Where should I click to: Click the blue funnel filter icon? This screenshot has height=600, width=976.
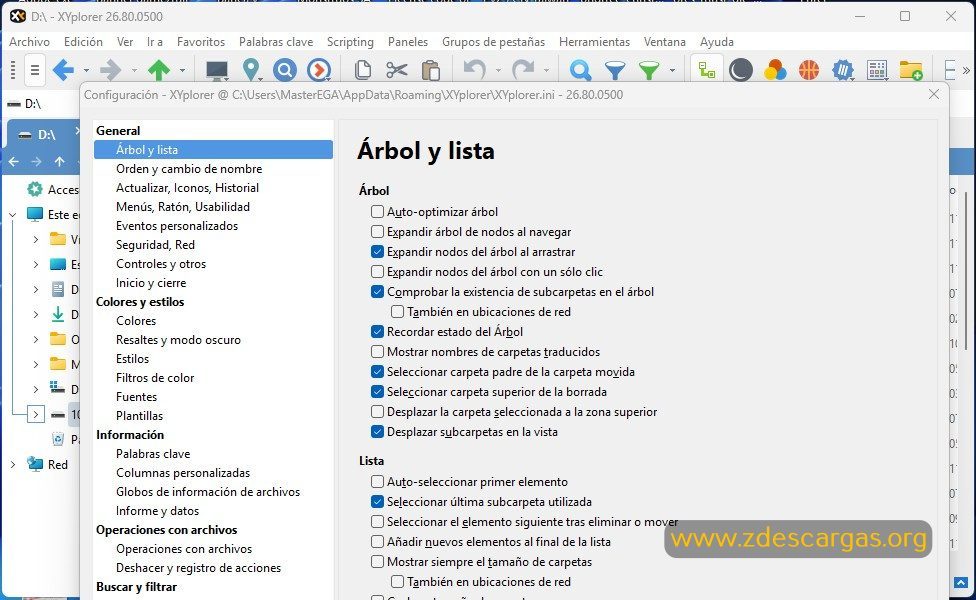pos(615,70)
